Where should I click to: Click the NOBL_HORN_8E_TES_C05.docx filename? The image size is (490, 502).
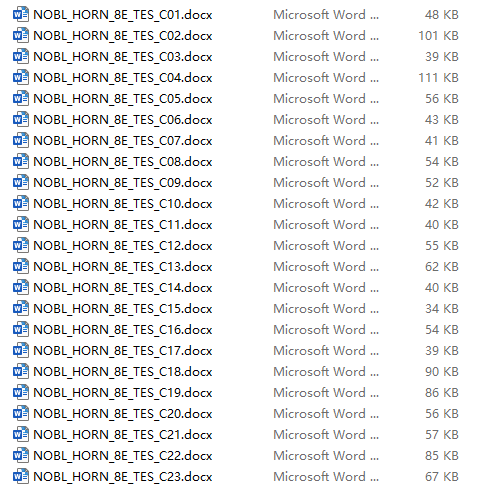(123, 99)
